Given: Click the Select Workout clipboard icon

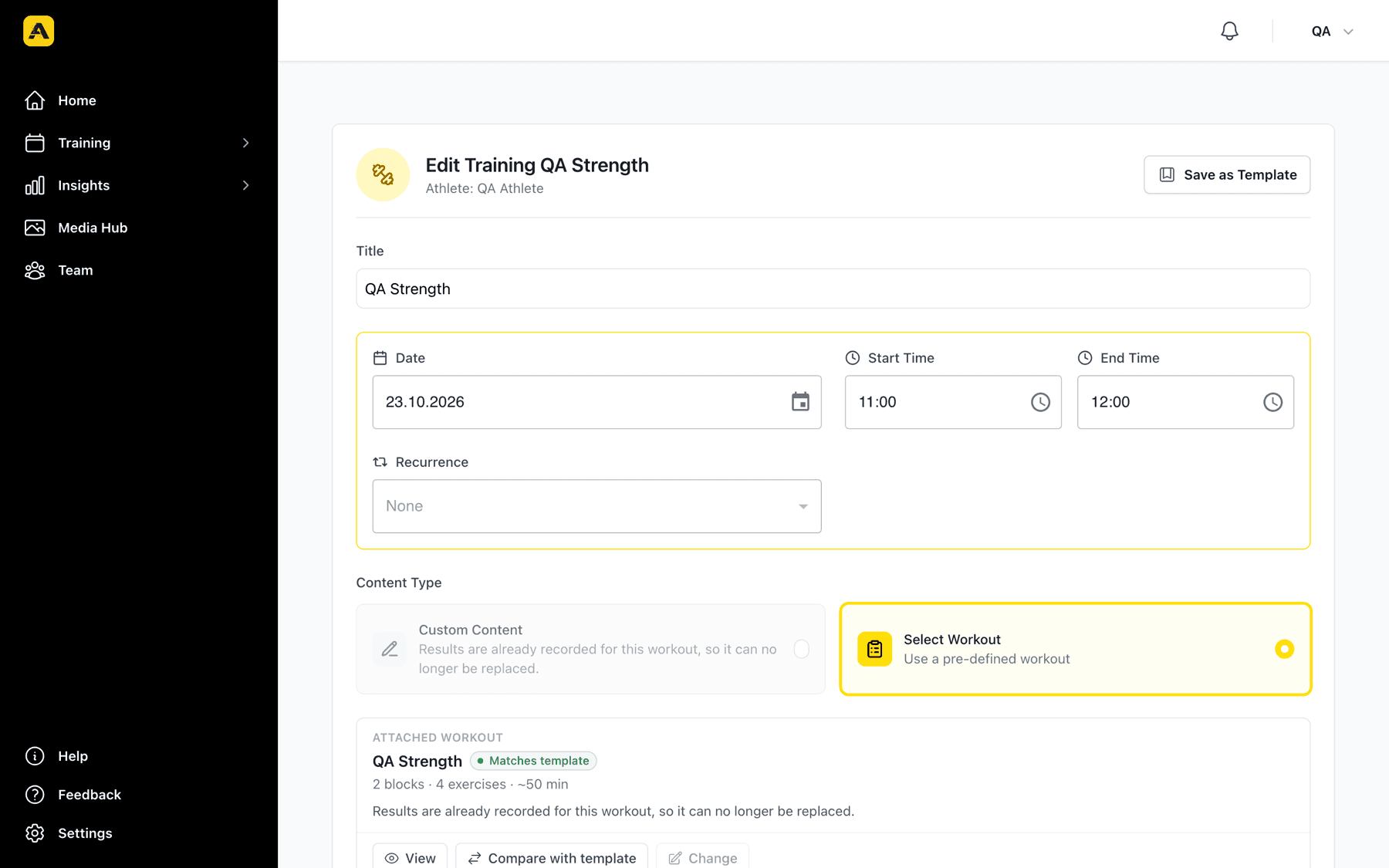Looking at the screenshot, I should [x=874, y=649].
